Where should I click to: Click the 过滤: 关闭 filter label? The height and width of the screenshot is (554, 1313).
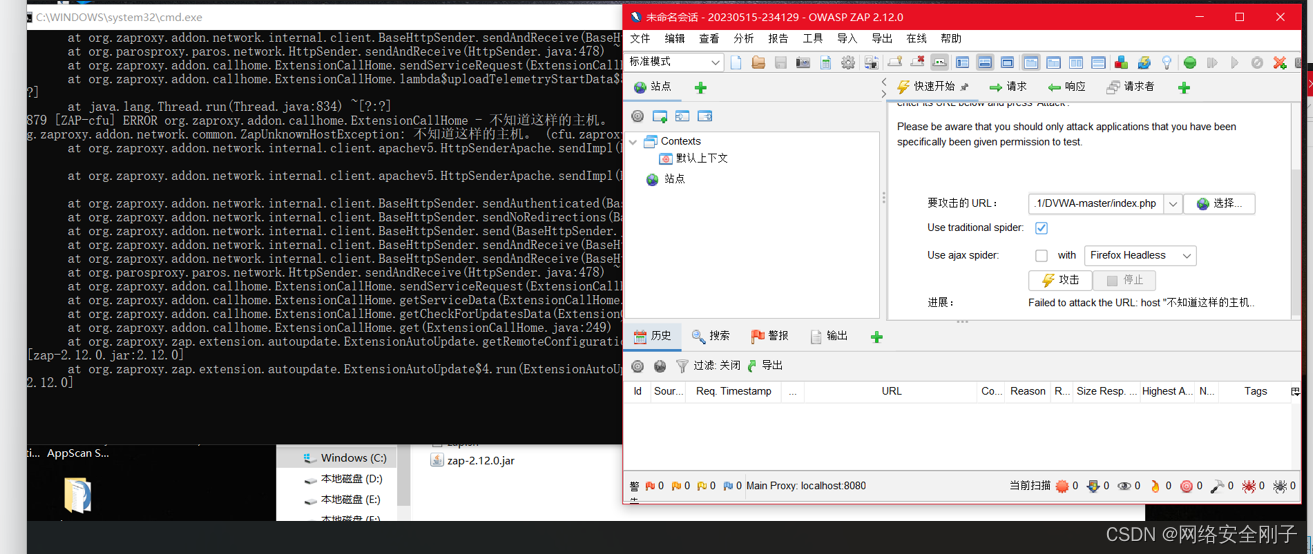717,366
